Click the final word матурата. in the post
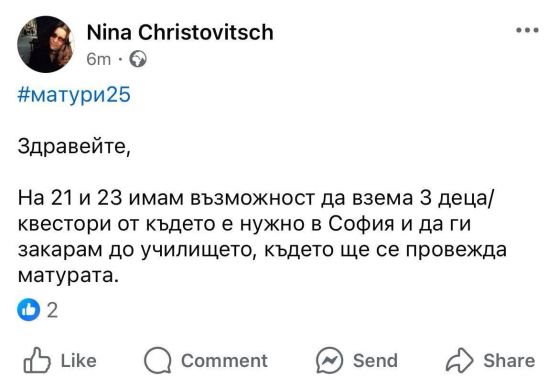The width and height of the screenshot is (559, 388). coord(68,276)
